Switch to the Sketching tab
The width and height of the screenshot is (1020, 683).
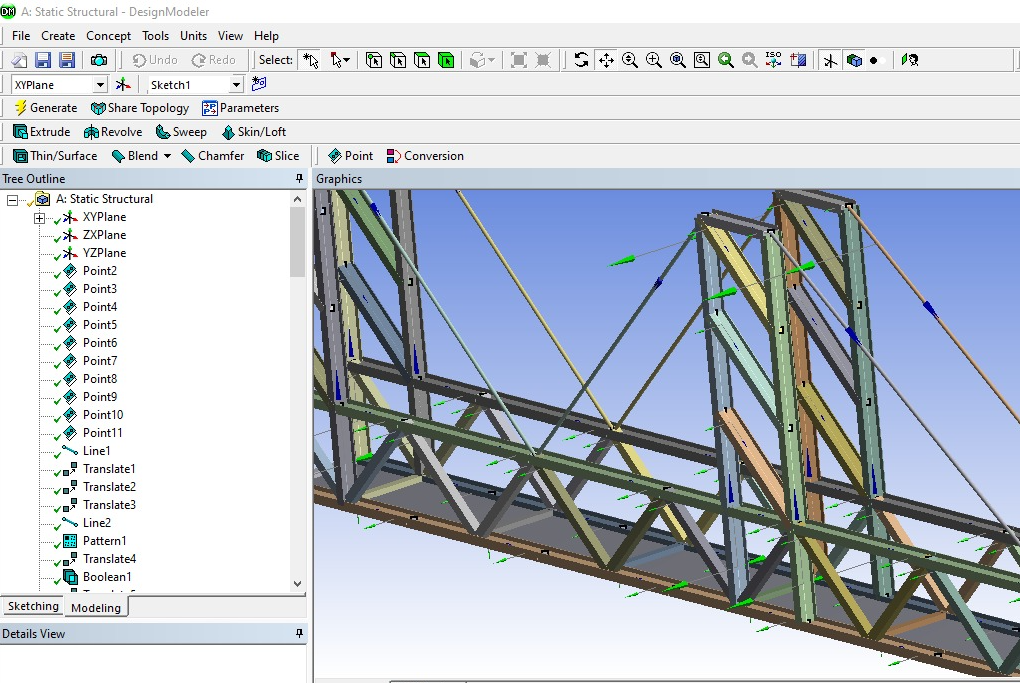tap(33, 606)
